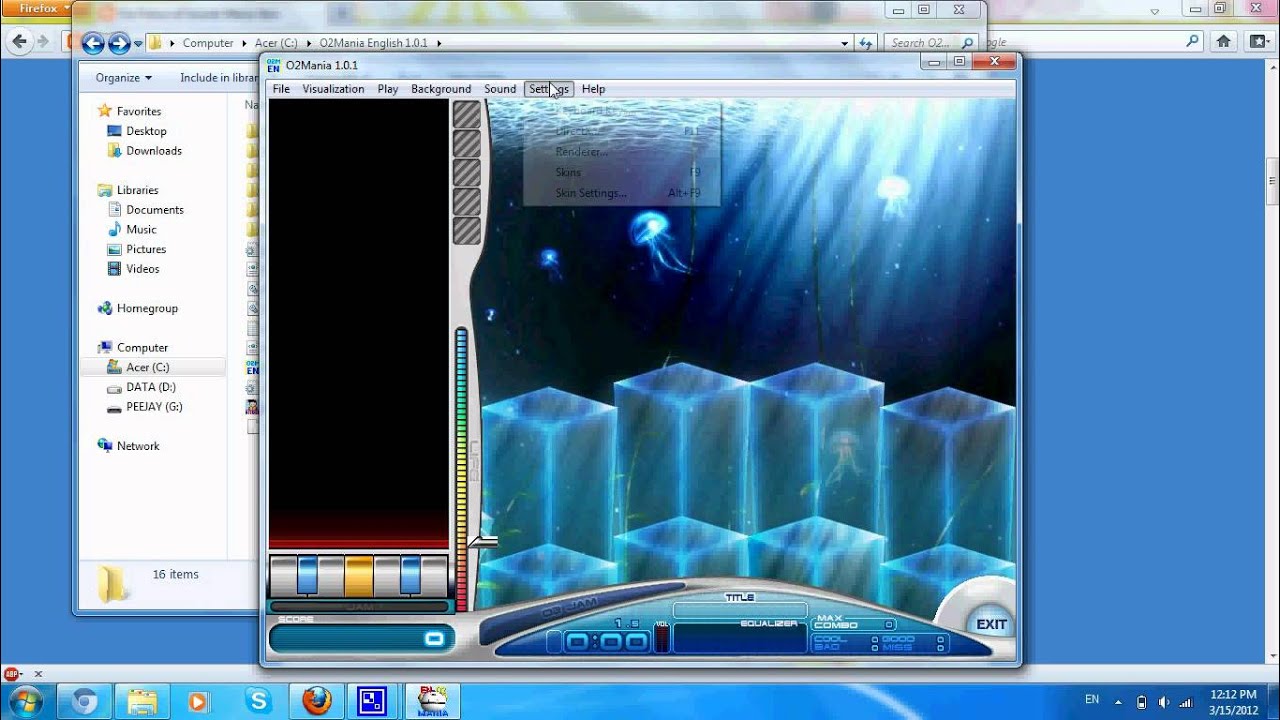Open the Organize dropdown in Explorer
Viewport: 1280px width, 720px height.
coord(124,77)
